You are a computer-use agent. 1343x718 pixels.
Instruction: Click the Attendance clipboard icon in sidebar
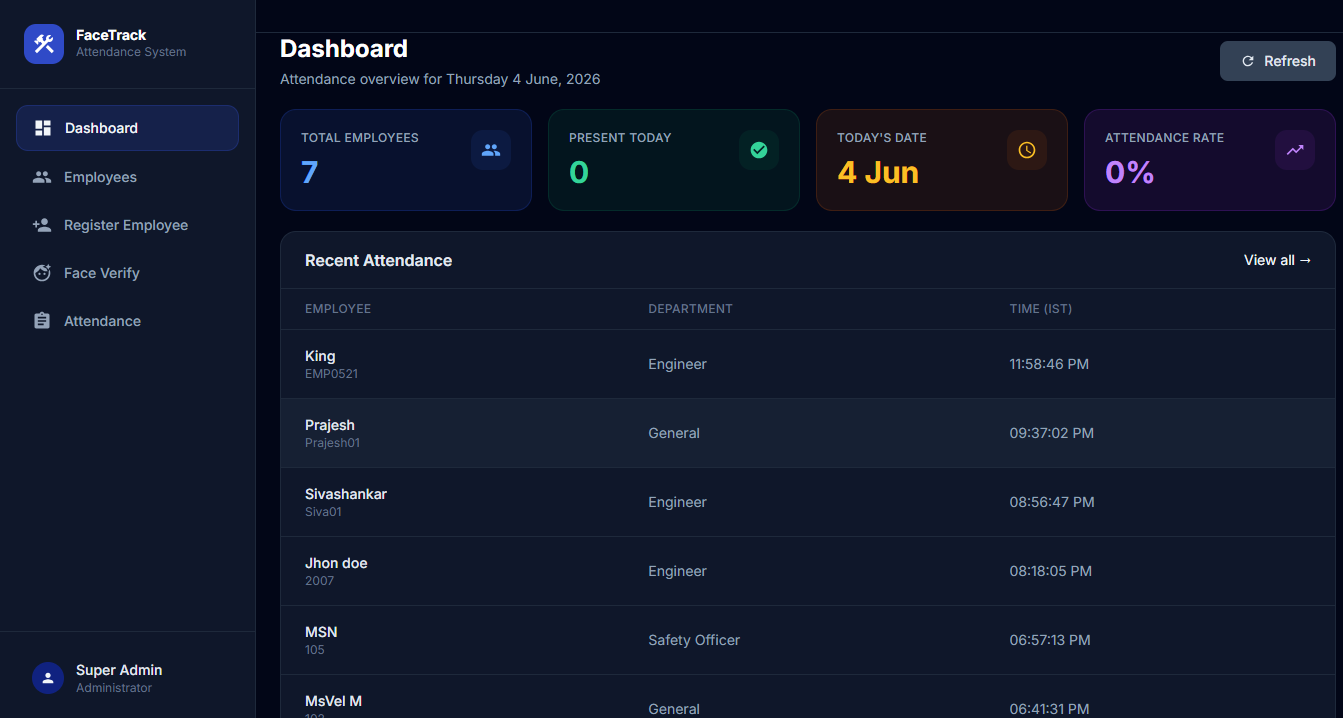click(42, 321)
